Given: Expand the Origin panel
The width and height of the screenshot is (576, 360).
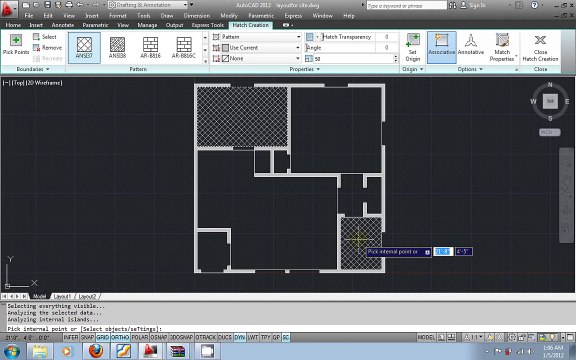Looking at the screenshot, I should [x=413, y=69].
